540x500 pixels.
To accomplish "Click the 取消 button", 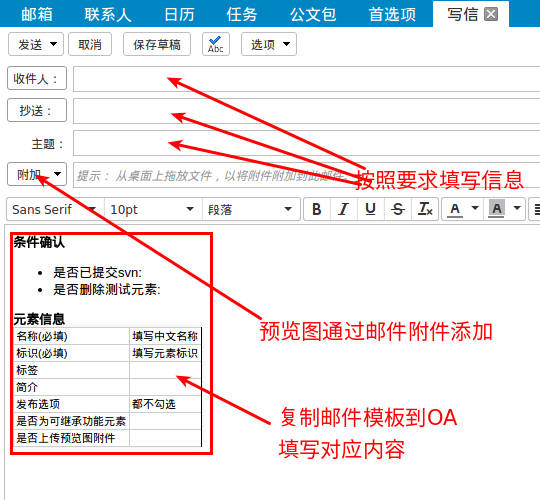I will pyautogui.click(x=90, y=44).
